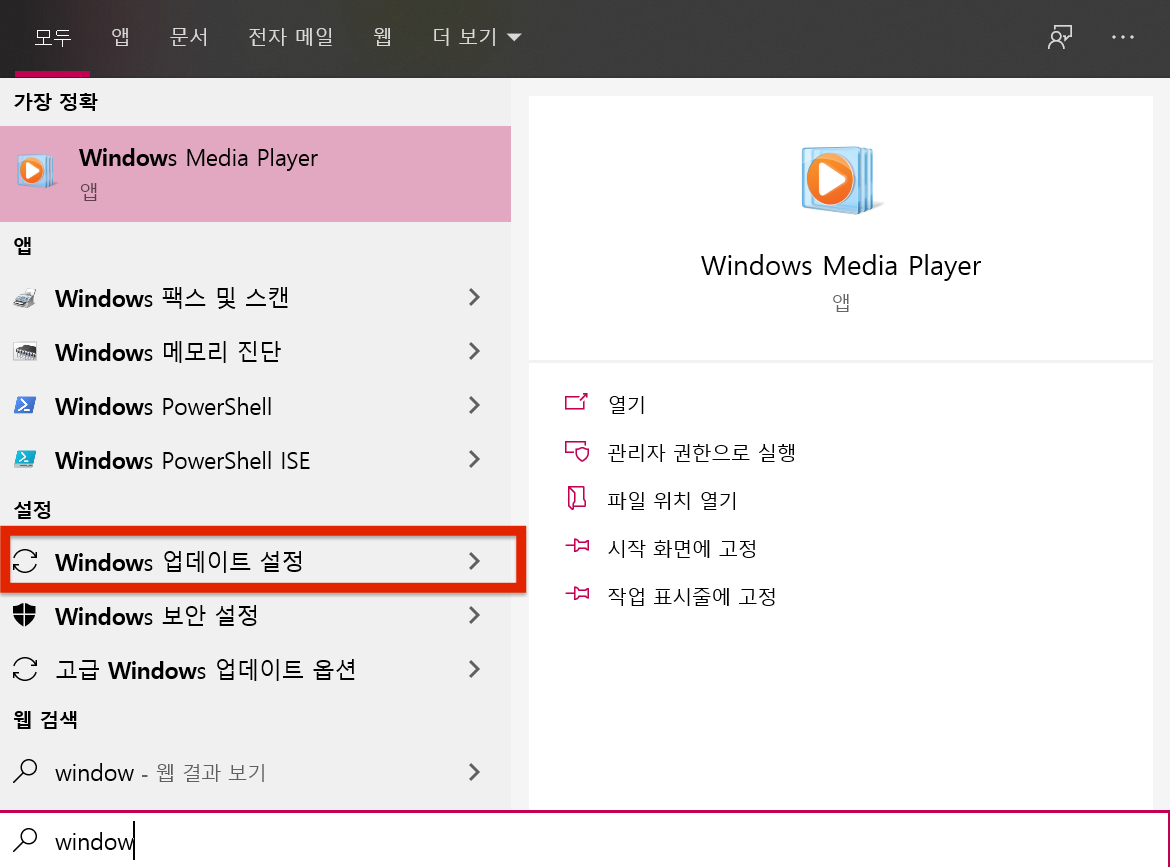Switch to the 앱 tab
The image size is (1170, 867).
coord(121,38)
